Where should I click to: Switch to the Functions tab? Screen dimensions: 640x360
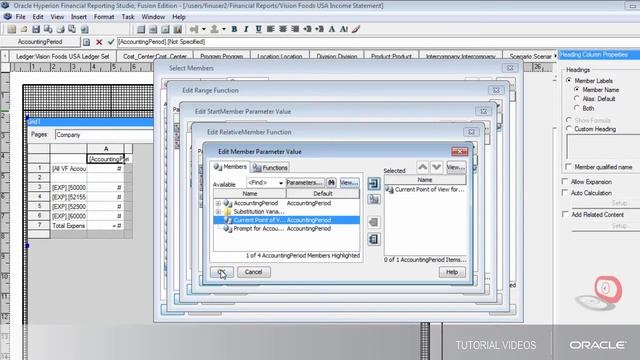click(x=270, y=168)
